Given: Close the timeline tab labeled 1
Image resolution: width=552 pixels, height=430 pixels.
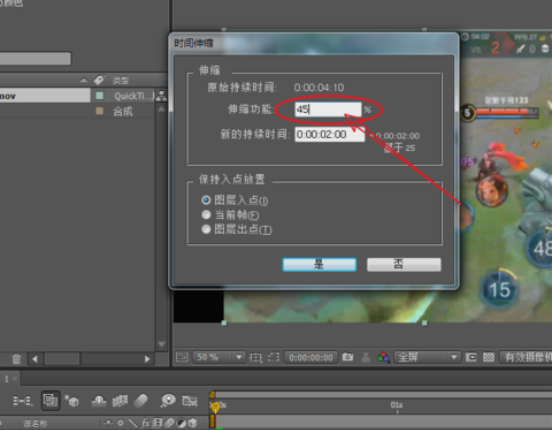Looking at the screenshot, I should [15, 379].
